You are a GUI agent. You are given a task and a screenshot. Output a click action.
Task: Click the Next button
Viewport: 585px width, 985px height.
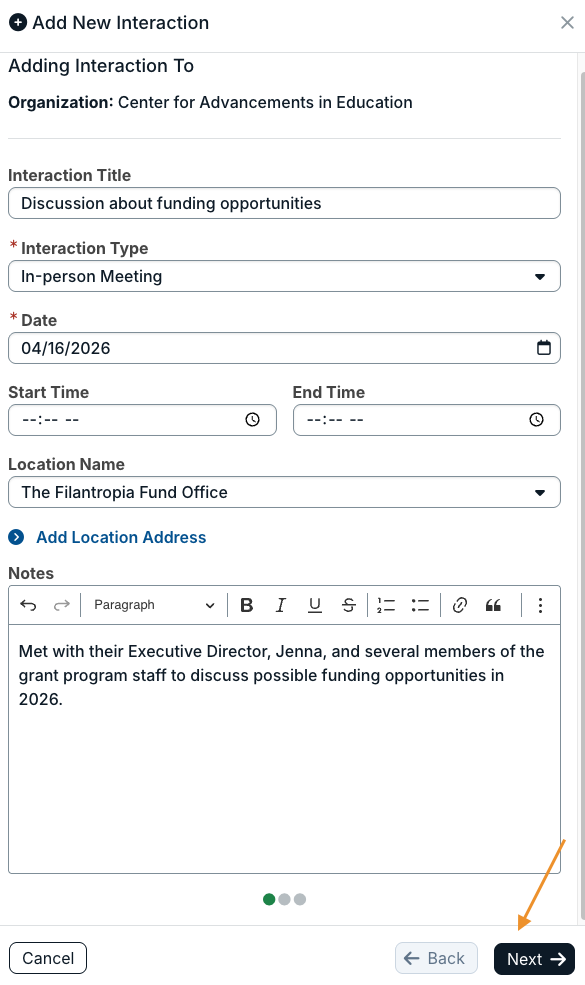[x=534, y=959]
